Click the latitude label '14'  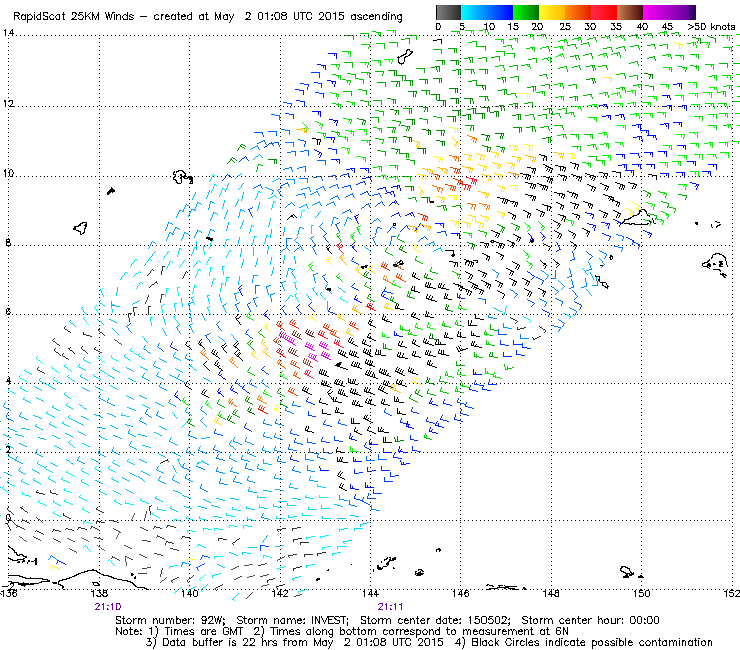pos(8,33)
